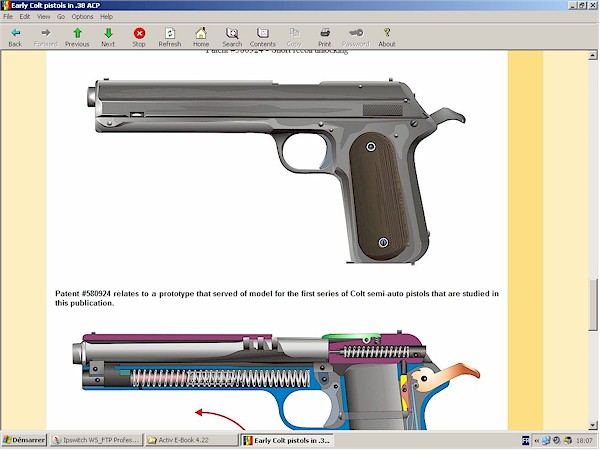Click the Colt pistol exterior illustration
This screenshot has height=450, width=600.
click(276, 170)
